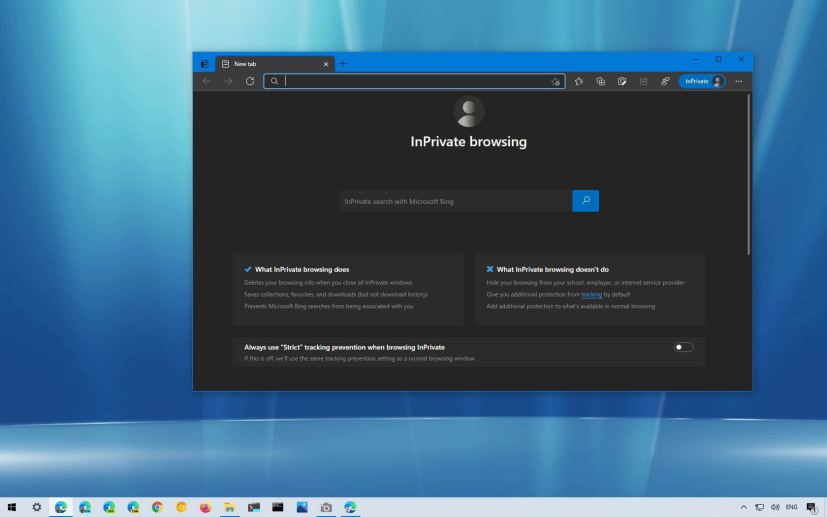
Task: Open PowerShell from taskbar
Action: 254,507
